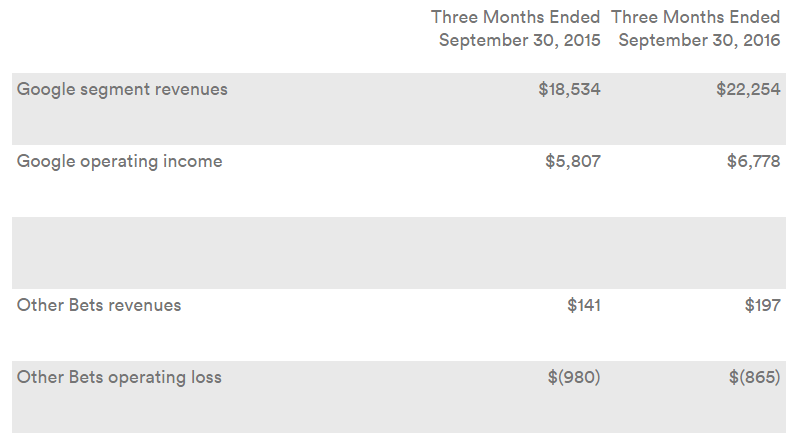Click the $(865) operating loss figure

coord(754,378)
